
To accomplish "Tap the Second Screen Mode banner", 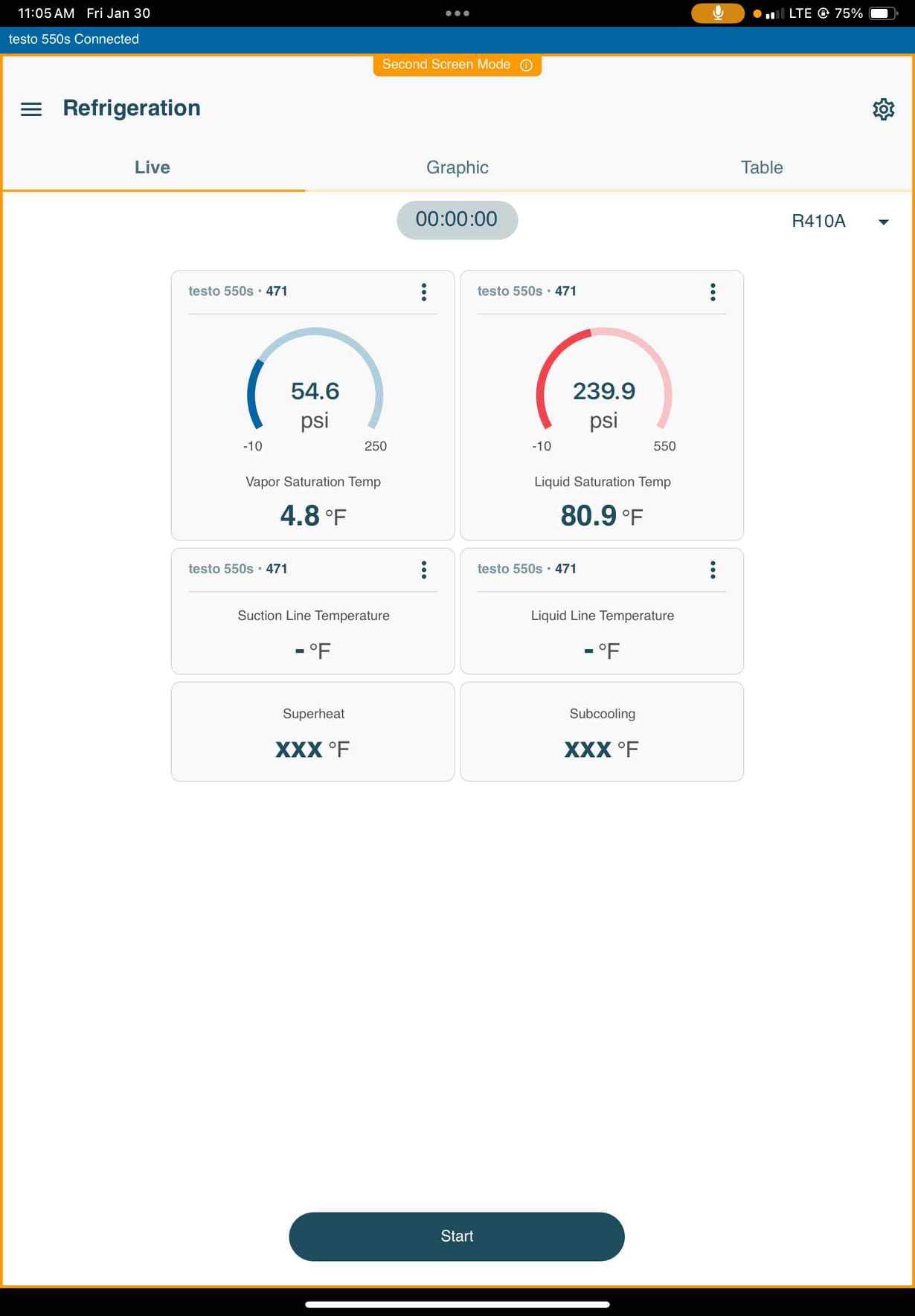I will tap(457, 65).
